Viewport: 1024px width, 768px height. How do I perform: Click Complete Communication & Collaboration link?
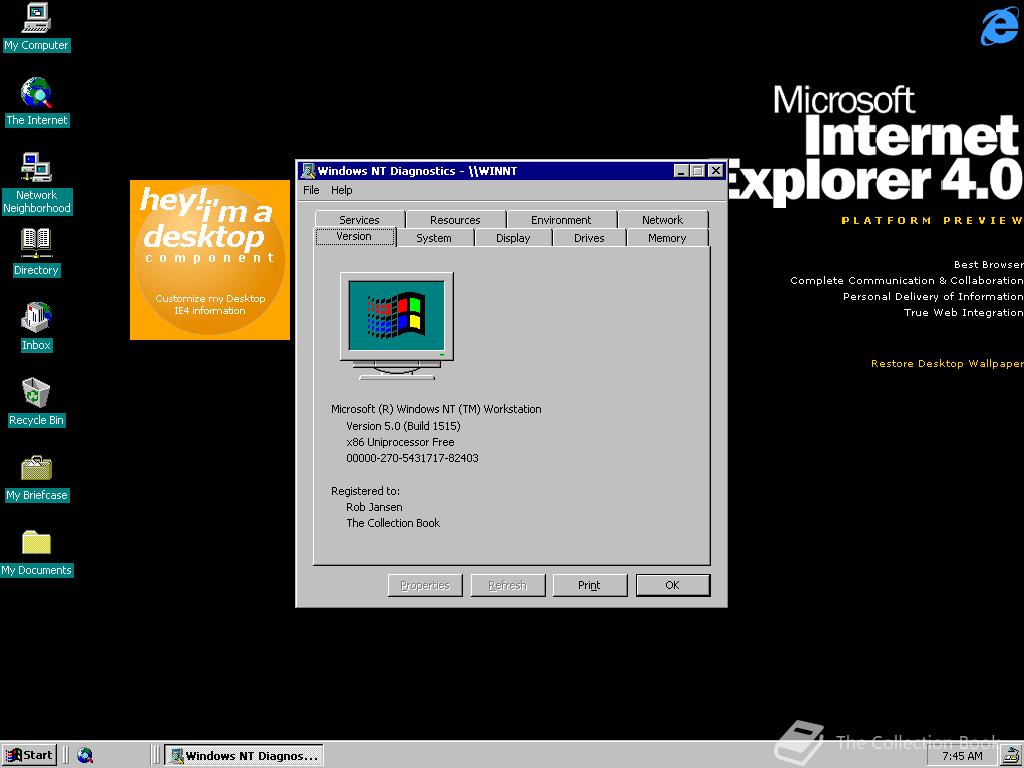[906, 281]
